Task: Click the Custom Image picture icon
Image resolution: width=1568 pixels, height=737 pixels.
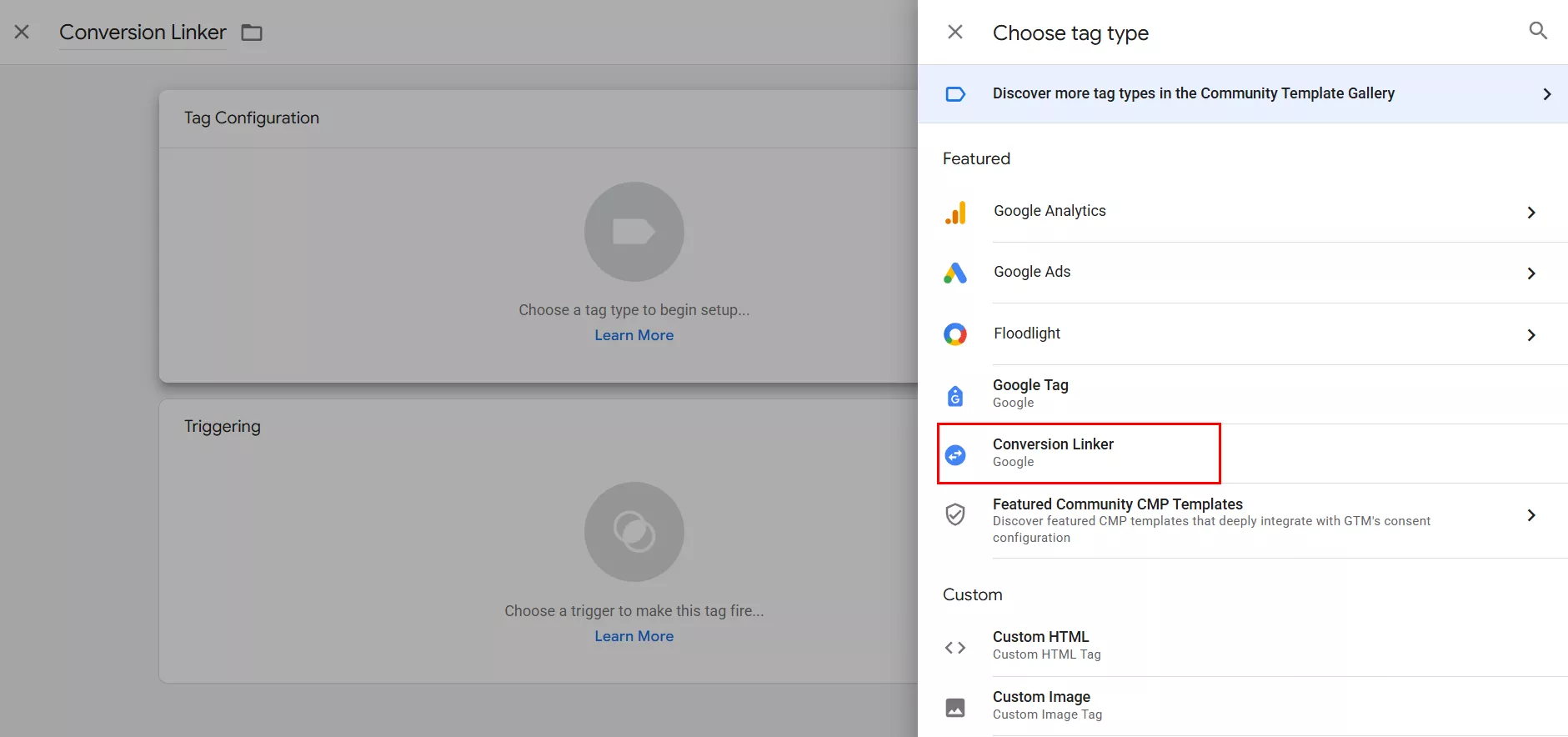Action: [955, 708]
